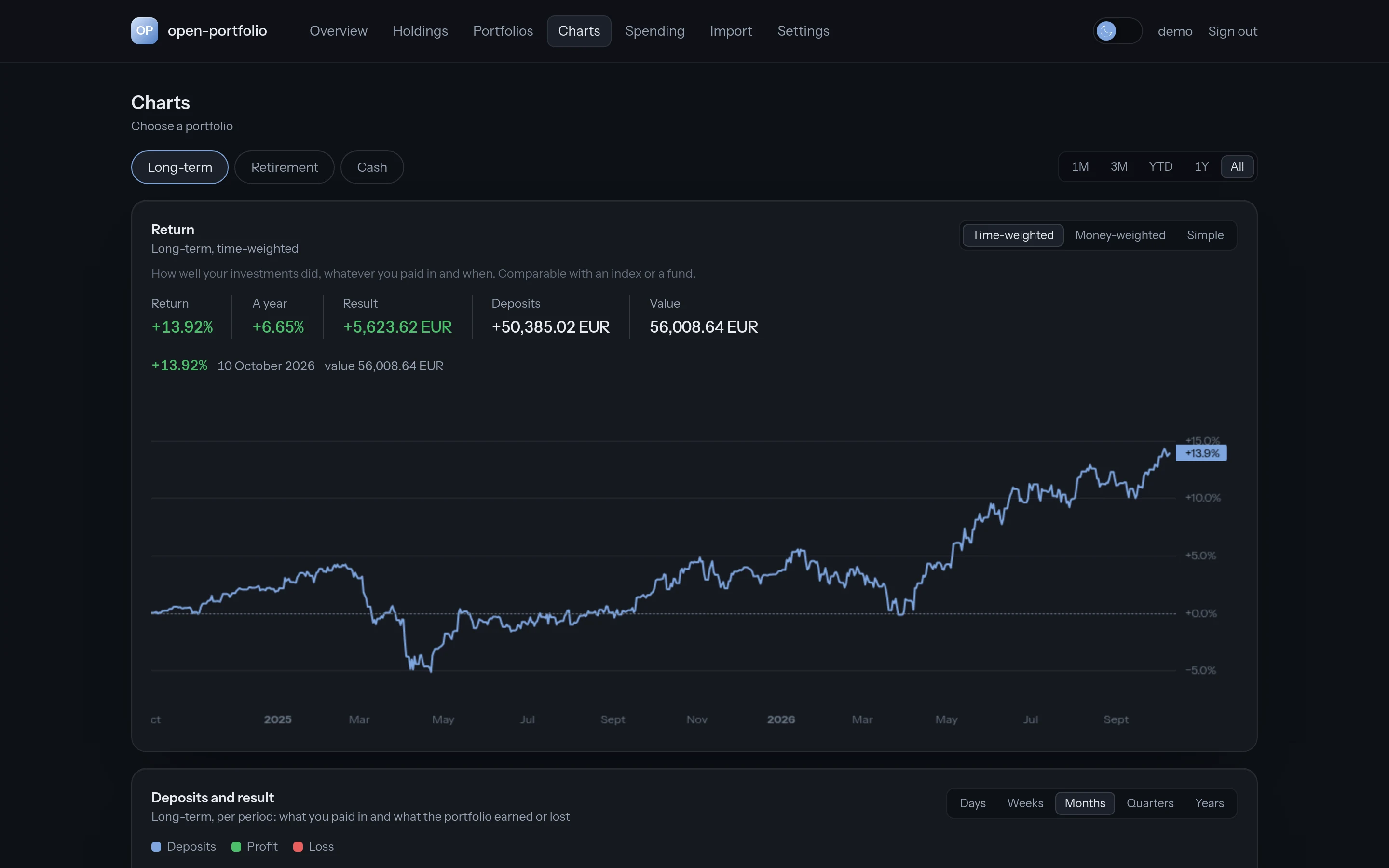Click the 10 October 2026 date label
1389x868 pixels.
click(266, 366)
